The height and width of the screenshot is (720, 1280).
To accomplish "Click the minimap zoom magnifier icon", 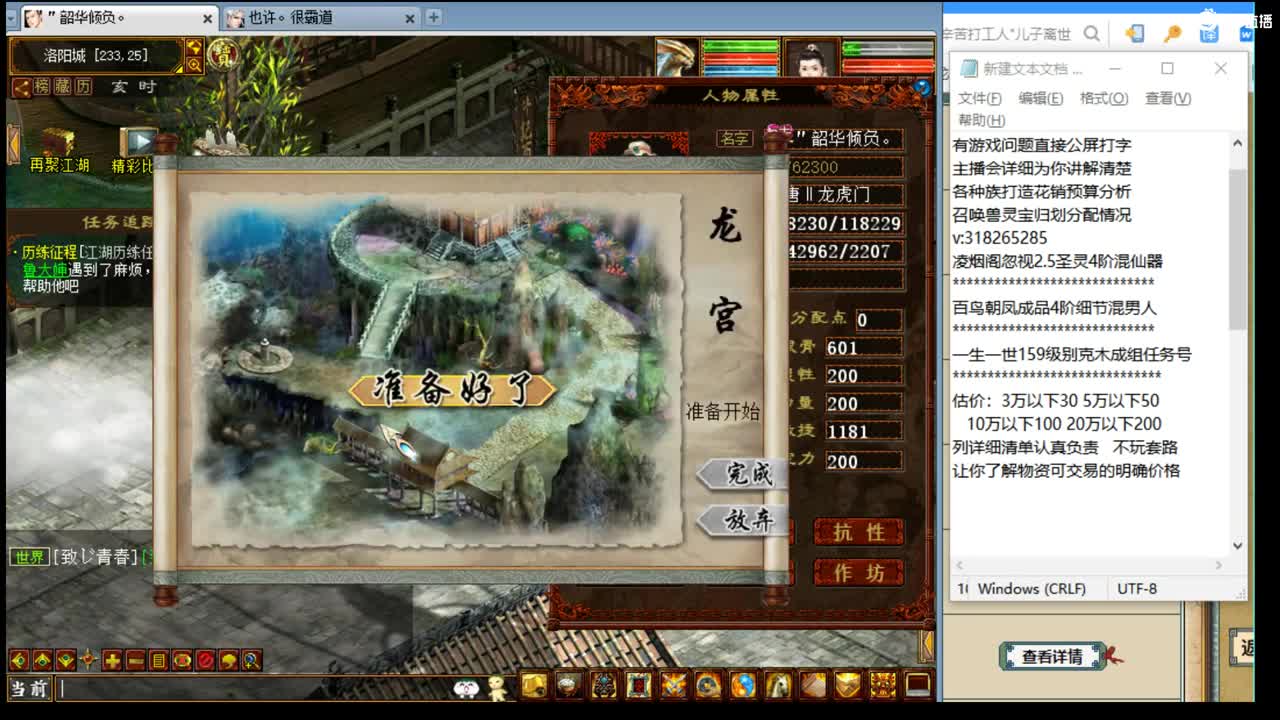I will pos(194,64).
